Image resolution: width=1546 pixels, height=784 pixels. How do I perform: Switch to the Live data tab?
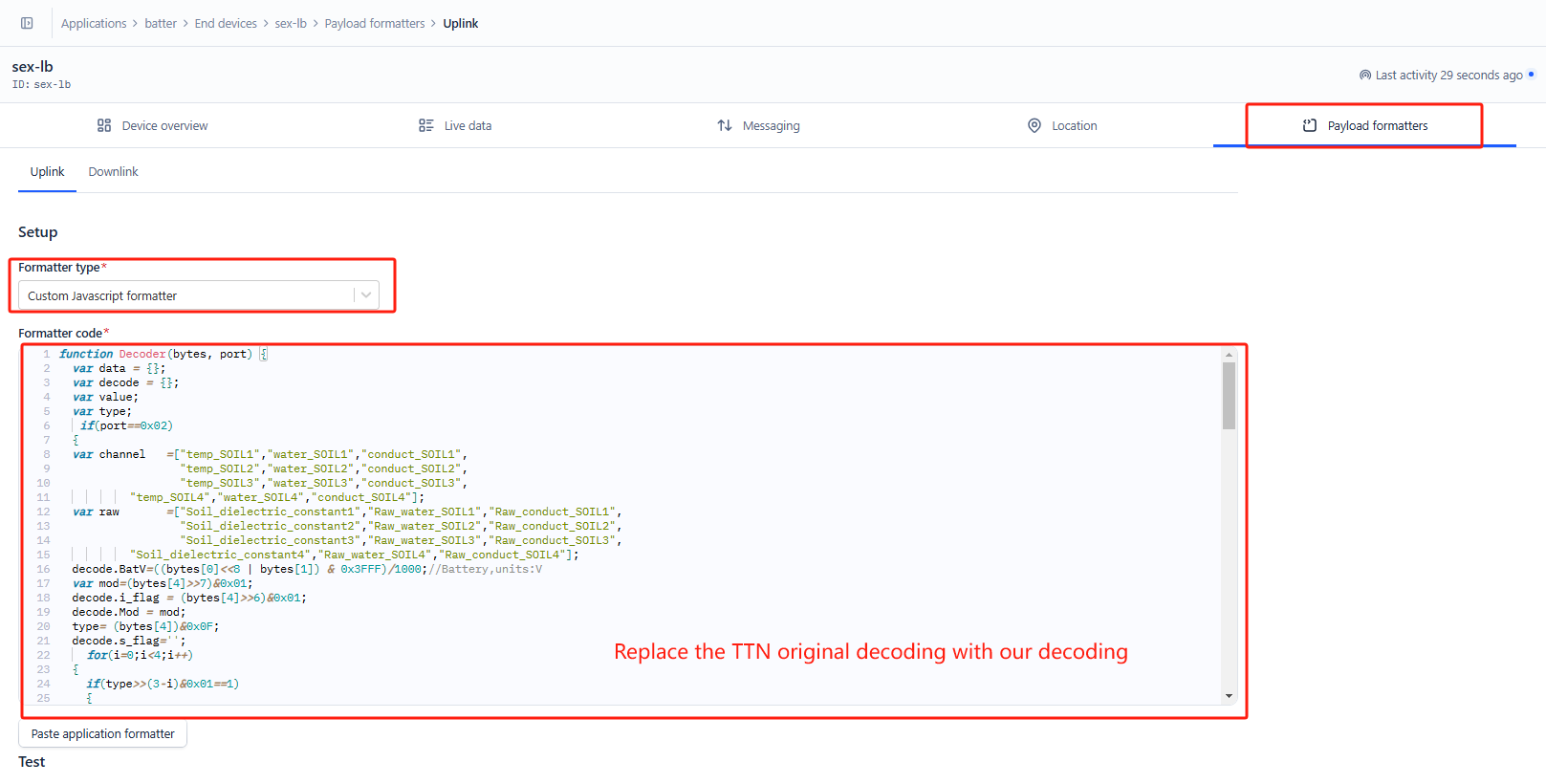pyautogui.click(x=455, y=125)
